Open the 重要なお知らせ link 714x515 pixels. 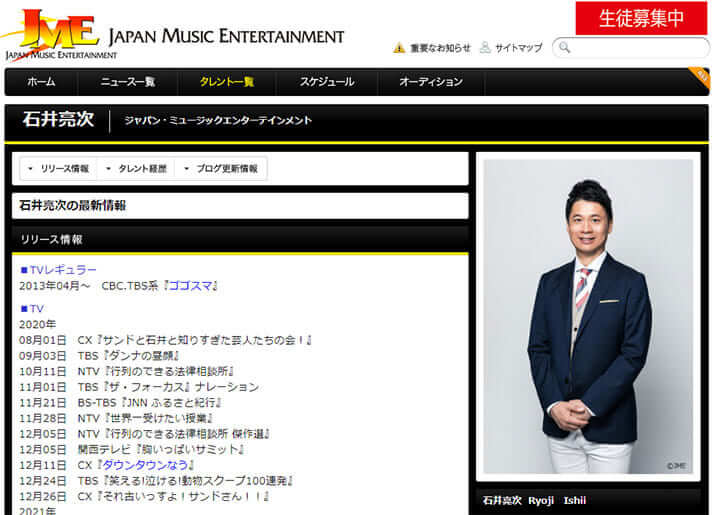click(x=440, y=48)
